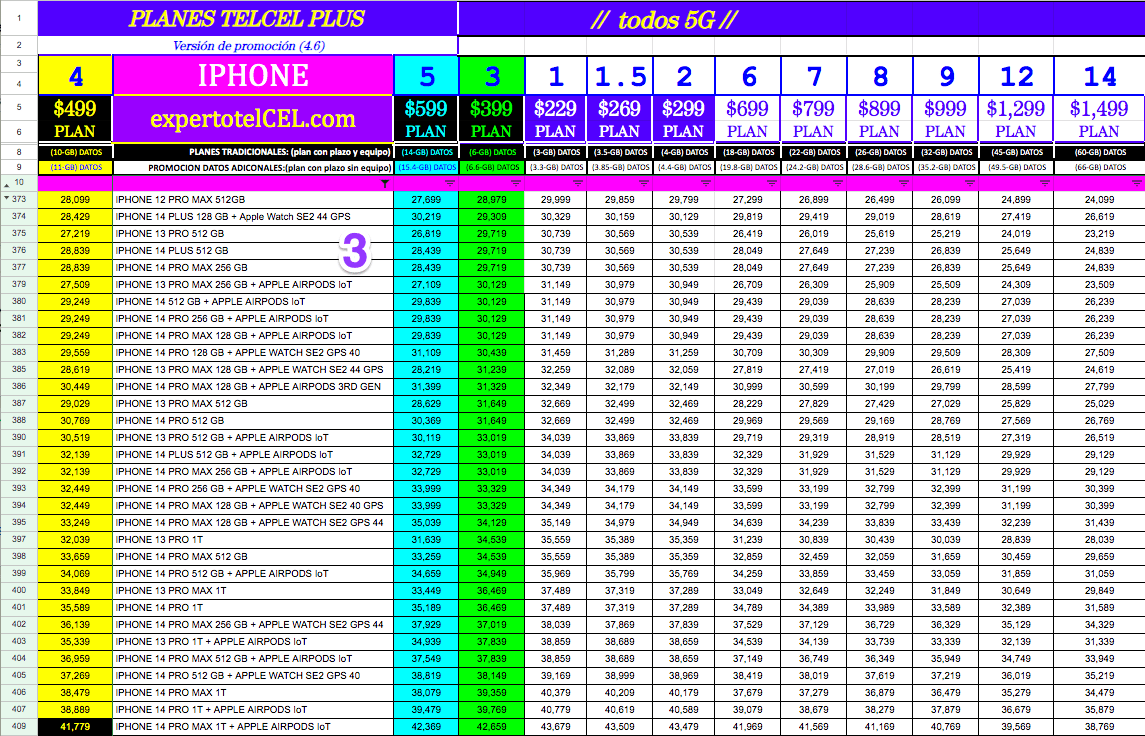Click the 43,679 cell in the $229 column
Image resolution: width=1145 pixels, height=736 pixels.
coord(555,727)
